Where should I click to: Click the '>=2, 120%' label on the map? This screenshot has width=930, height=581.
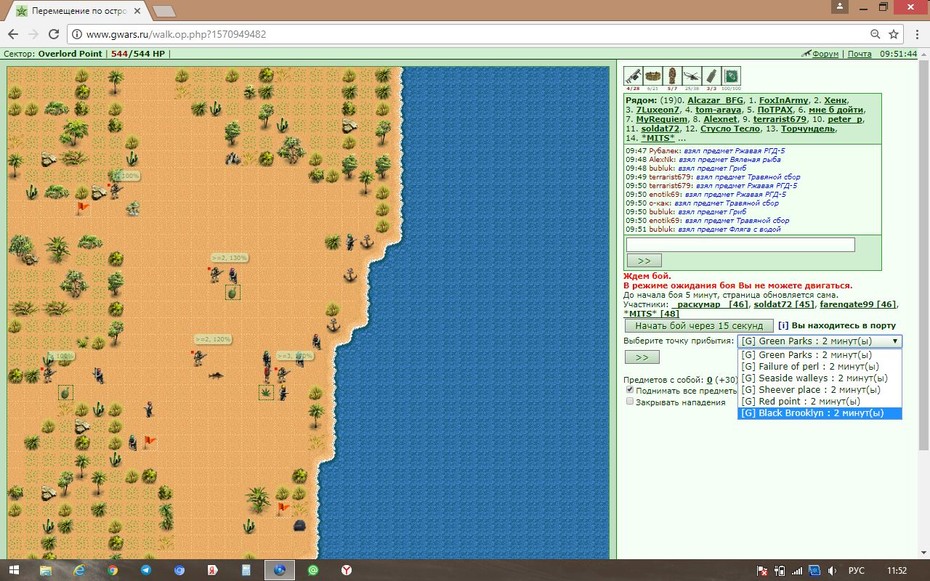point(213,339)
